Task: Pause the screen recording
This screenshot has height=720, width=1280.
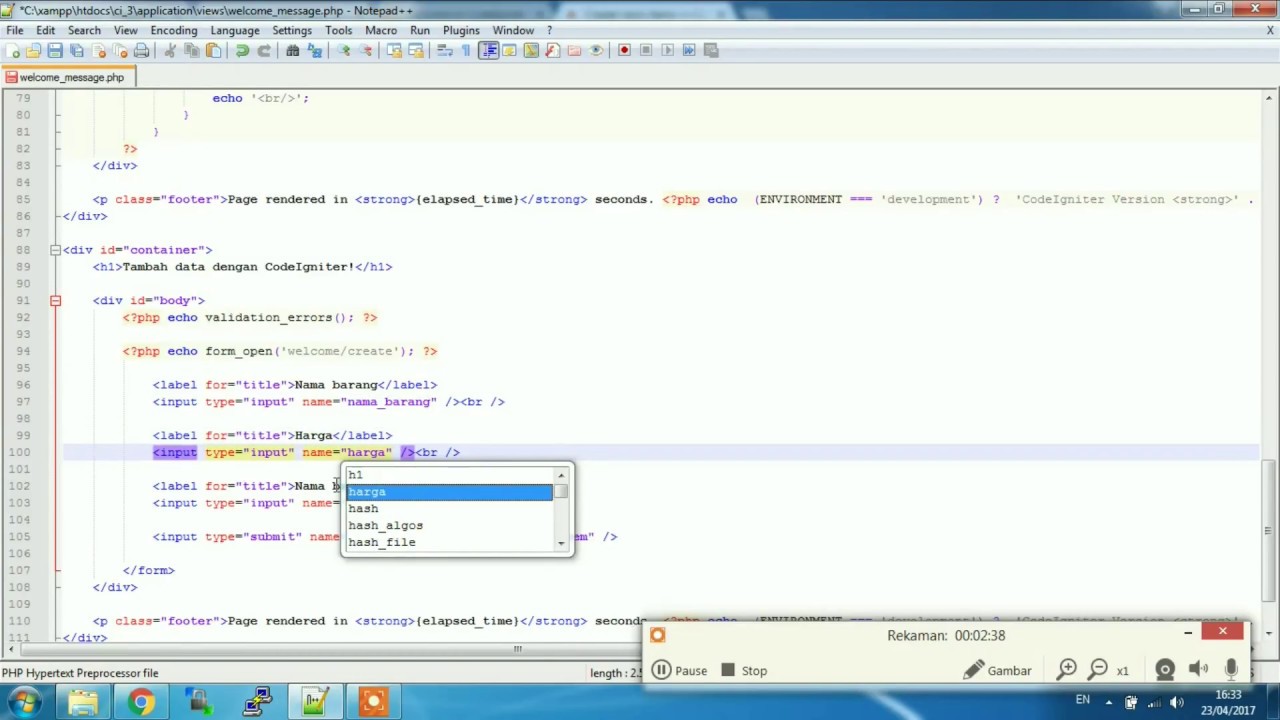Action: [679, 671]
